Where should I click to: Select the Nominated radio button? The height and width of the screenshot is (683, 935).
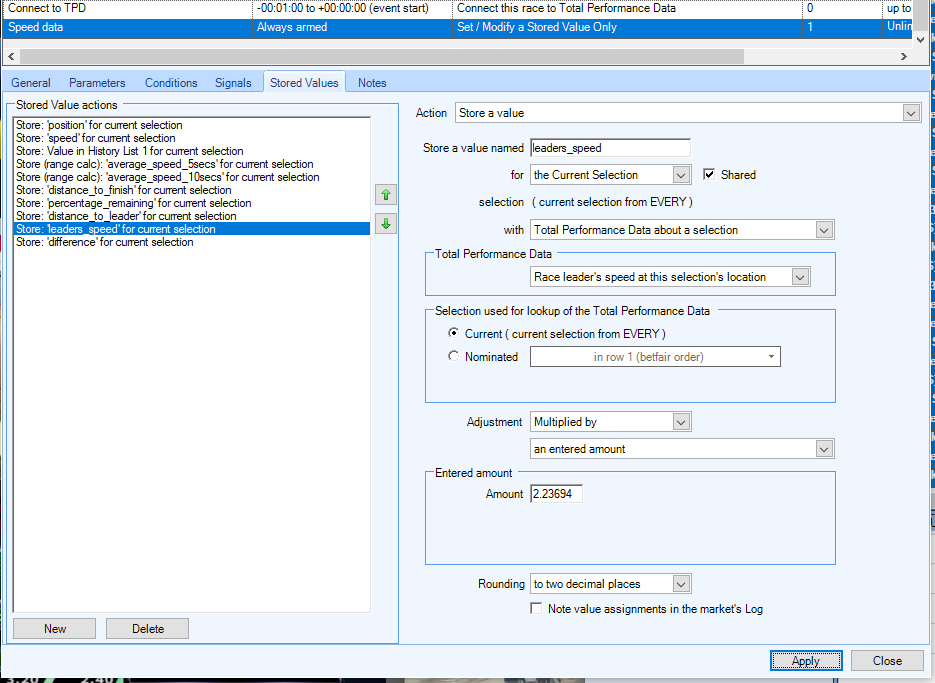pyautogui.click(x=454, y=357)
